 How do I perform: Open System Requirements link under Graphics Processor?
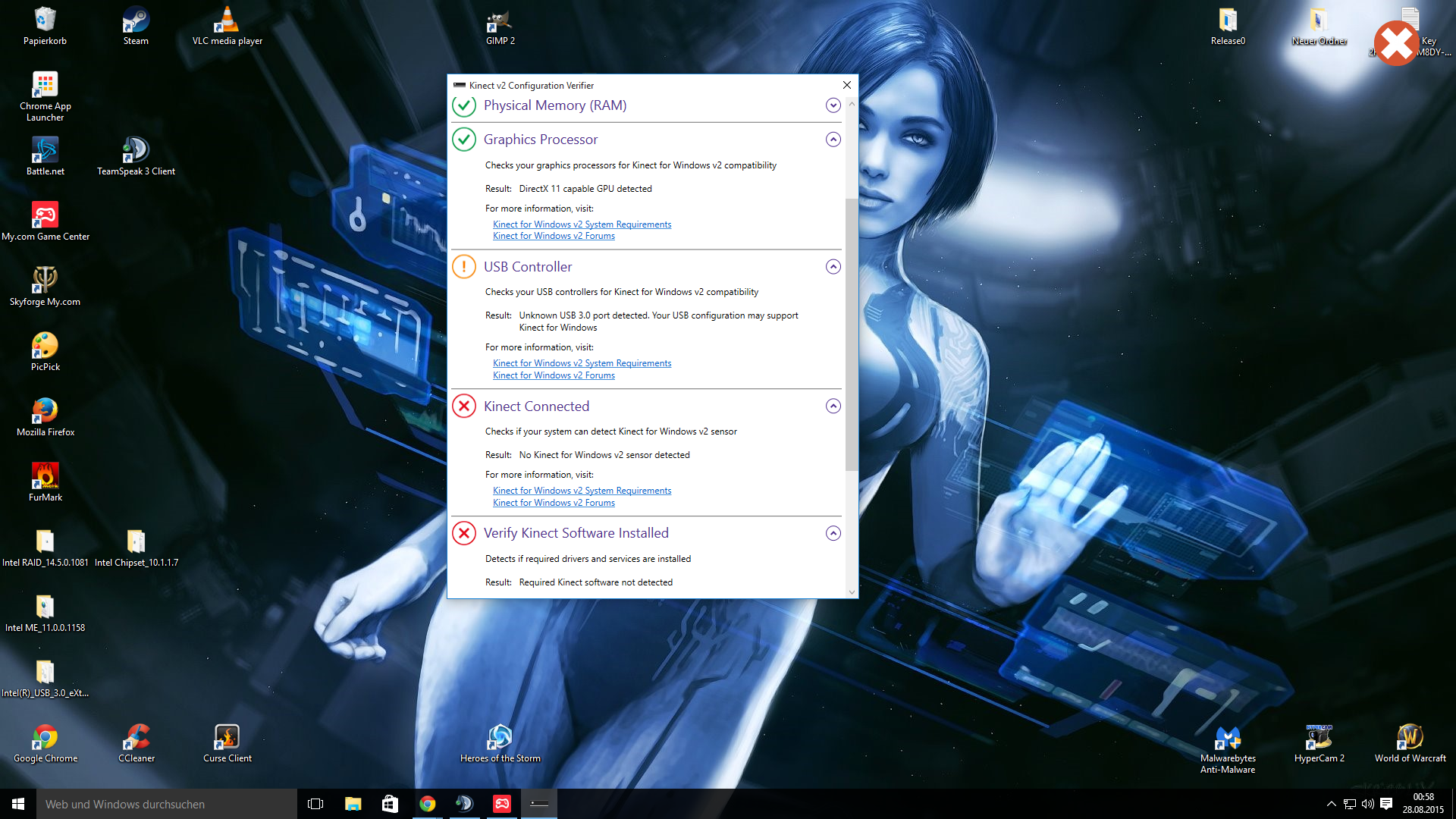(582, 224)
